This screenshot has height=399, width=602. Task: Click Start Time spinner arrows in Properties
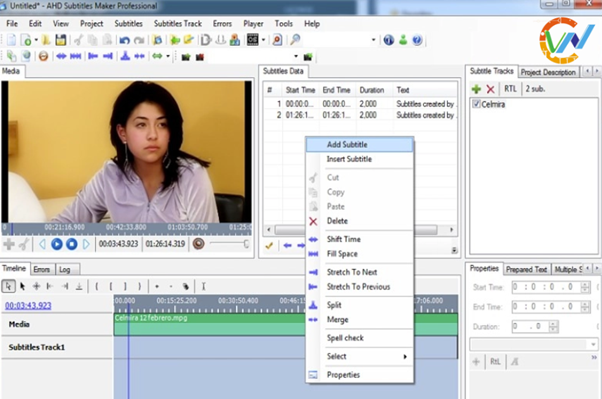click(x=585, y=287)
